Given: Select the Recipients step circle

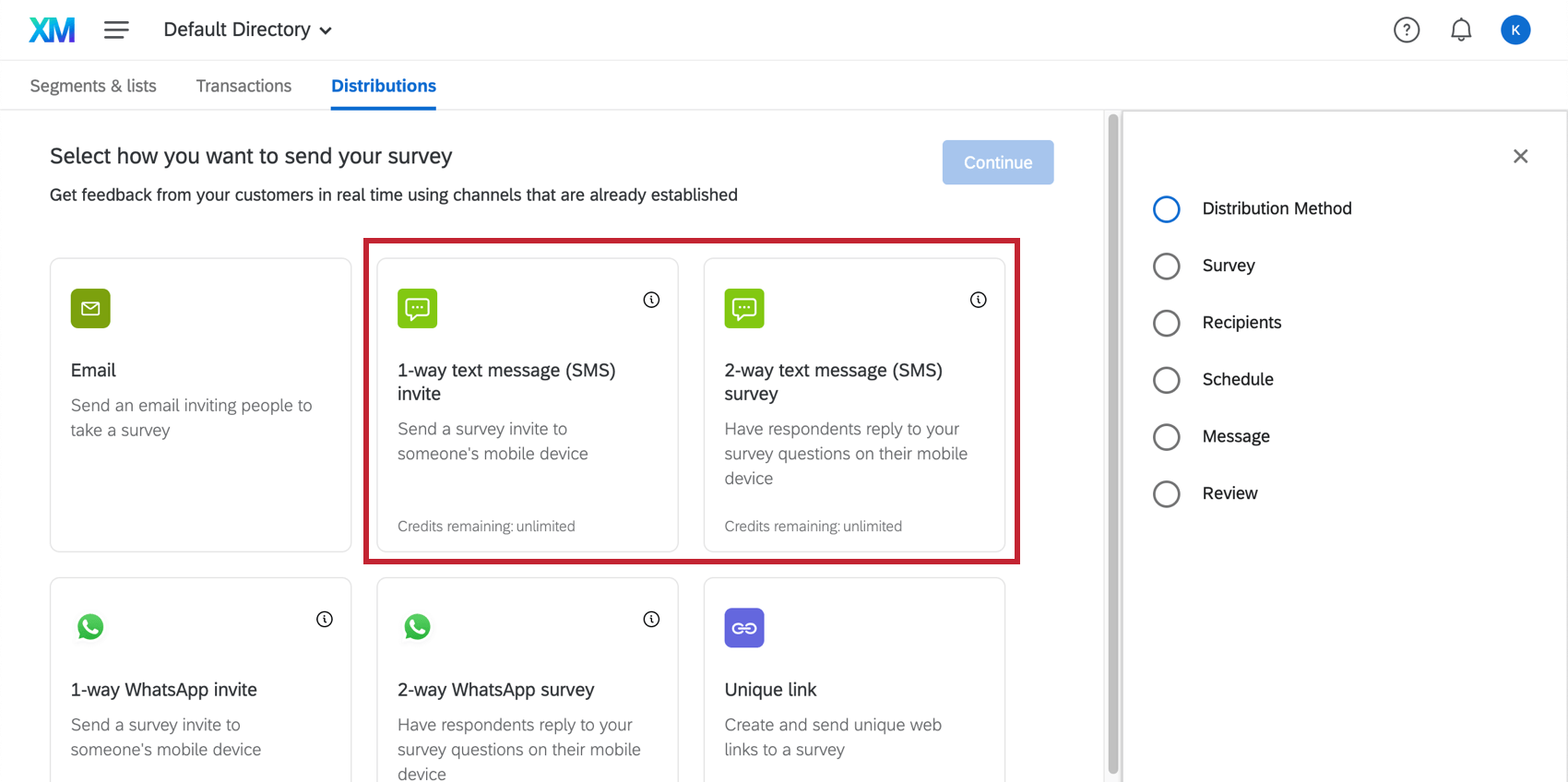Looking at the screenshot, I should 1167,323.
